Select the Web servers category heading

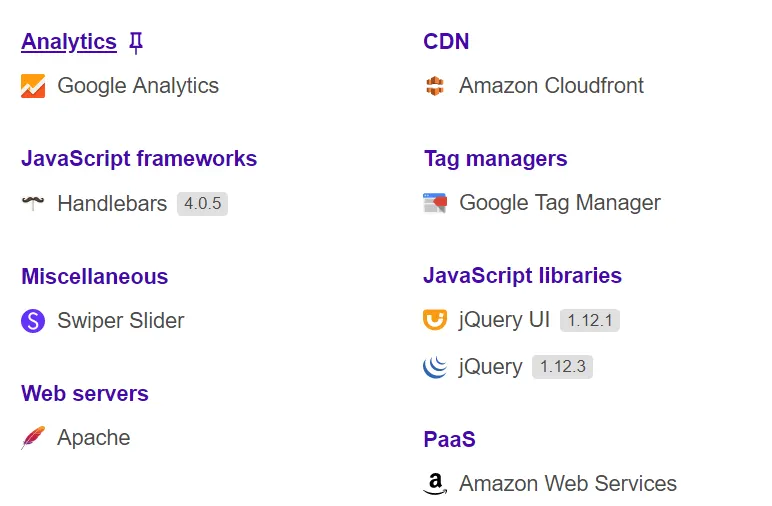pos(85,393)
